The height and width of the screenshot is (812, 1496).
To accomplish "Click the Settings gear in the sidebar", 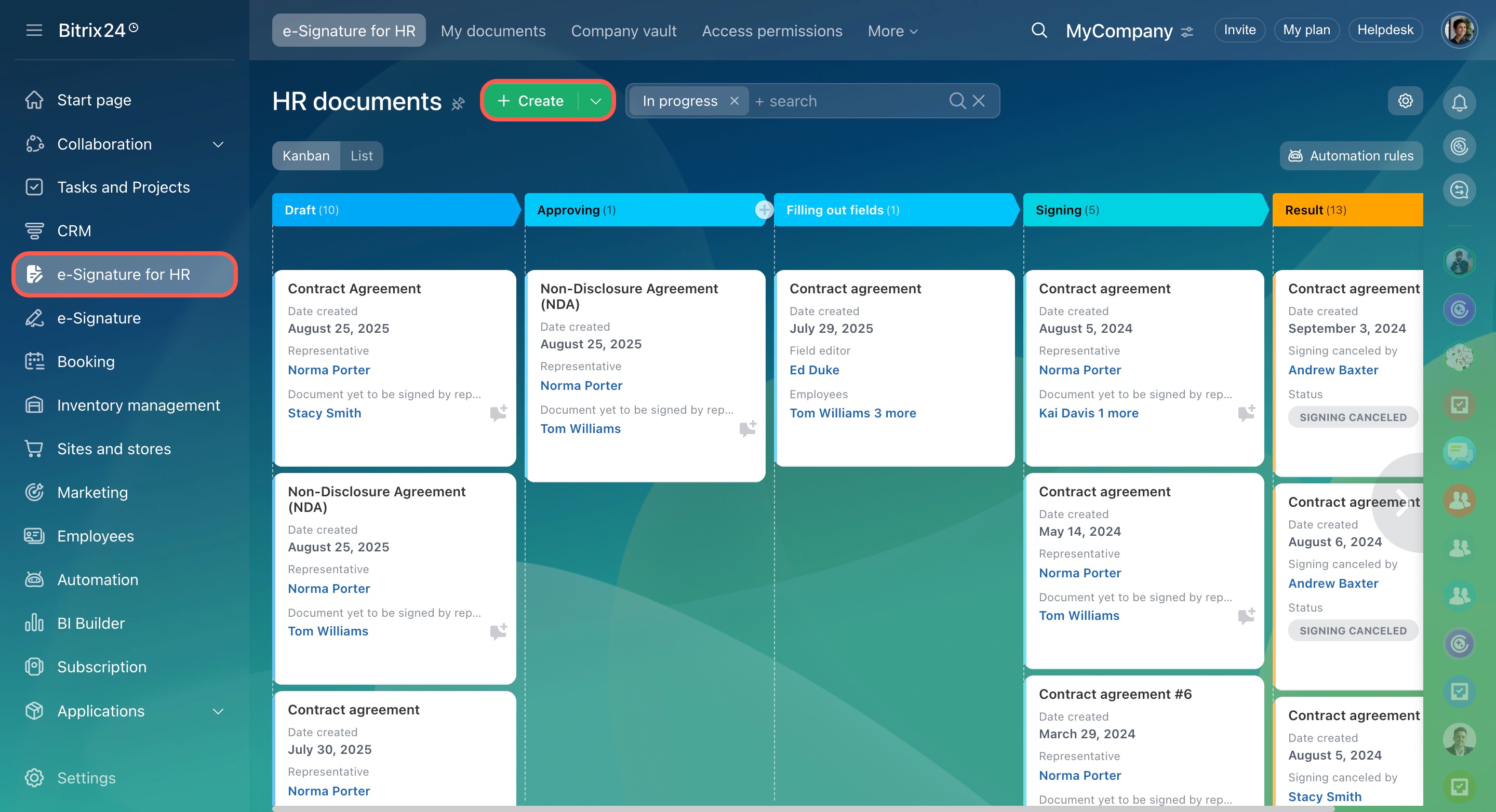I will 34,778.
